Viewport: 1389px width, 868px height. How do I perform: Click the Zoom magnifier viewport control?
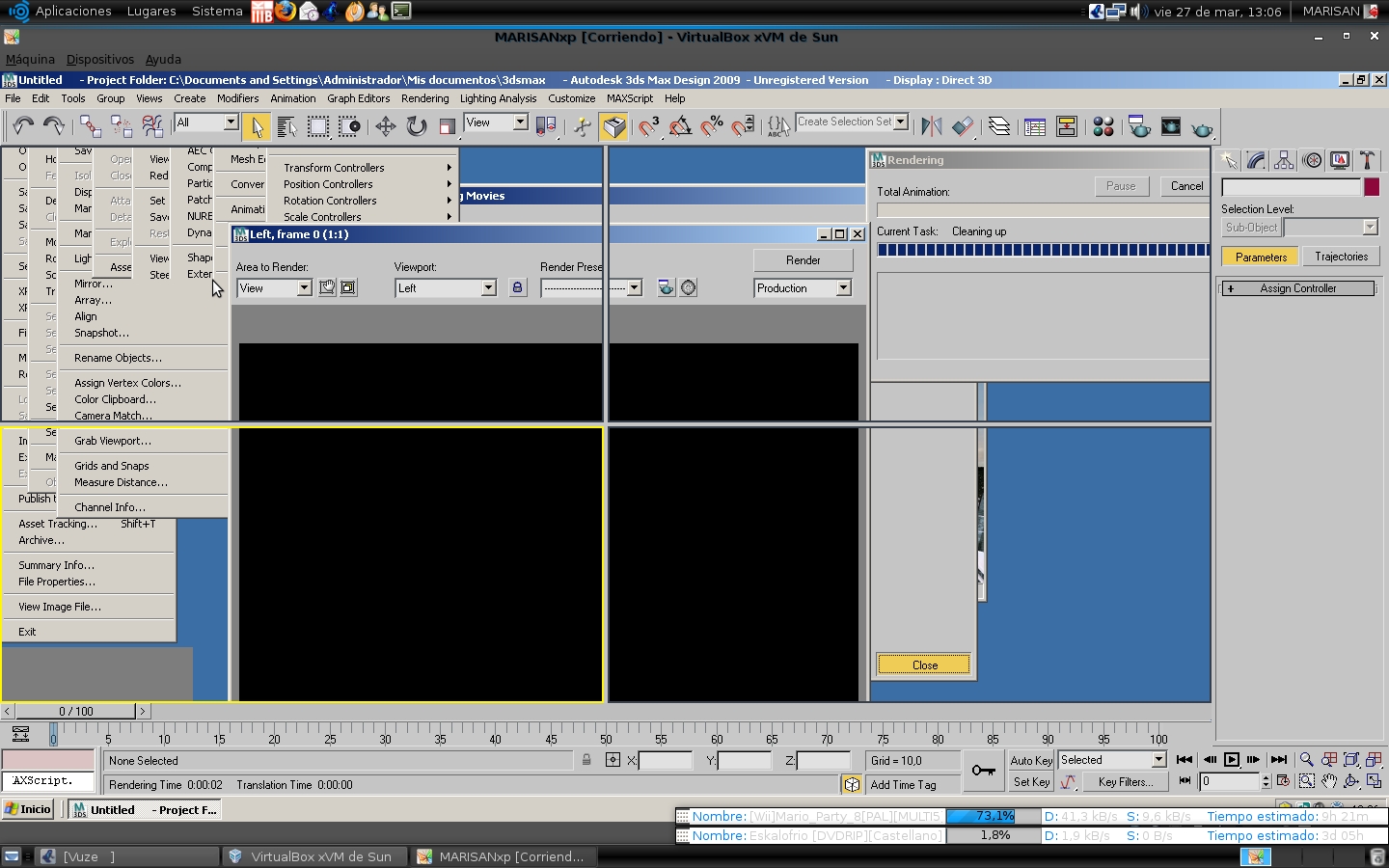(1306, 760)
